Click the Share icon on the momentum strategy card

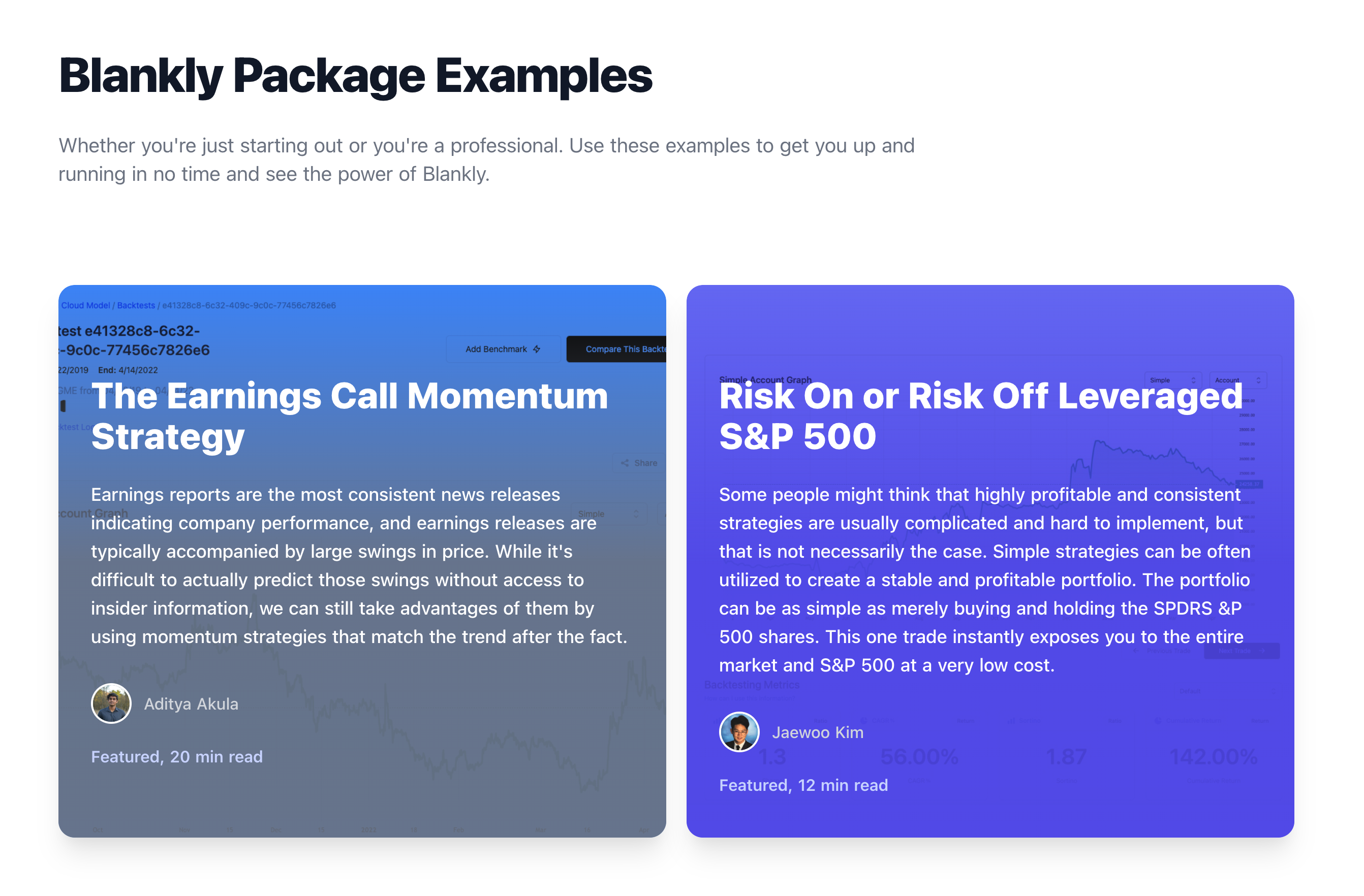626,463
